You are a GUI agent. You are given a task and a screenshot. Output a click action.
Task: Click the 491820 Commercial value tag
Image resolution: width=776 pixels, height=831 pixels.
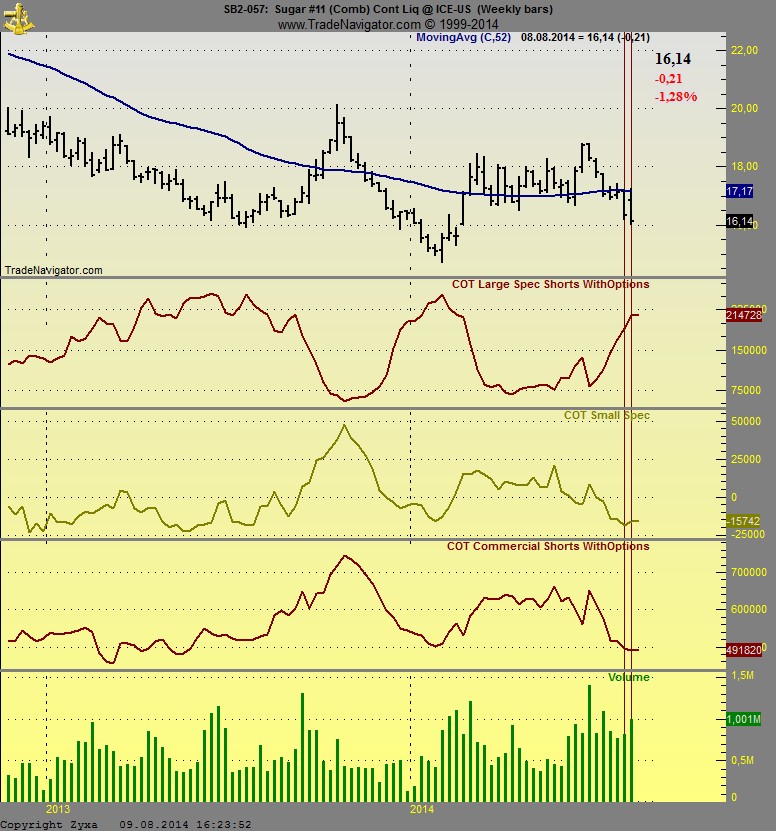click(x=744, y=650)
